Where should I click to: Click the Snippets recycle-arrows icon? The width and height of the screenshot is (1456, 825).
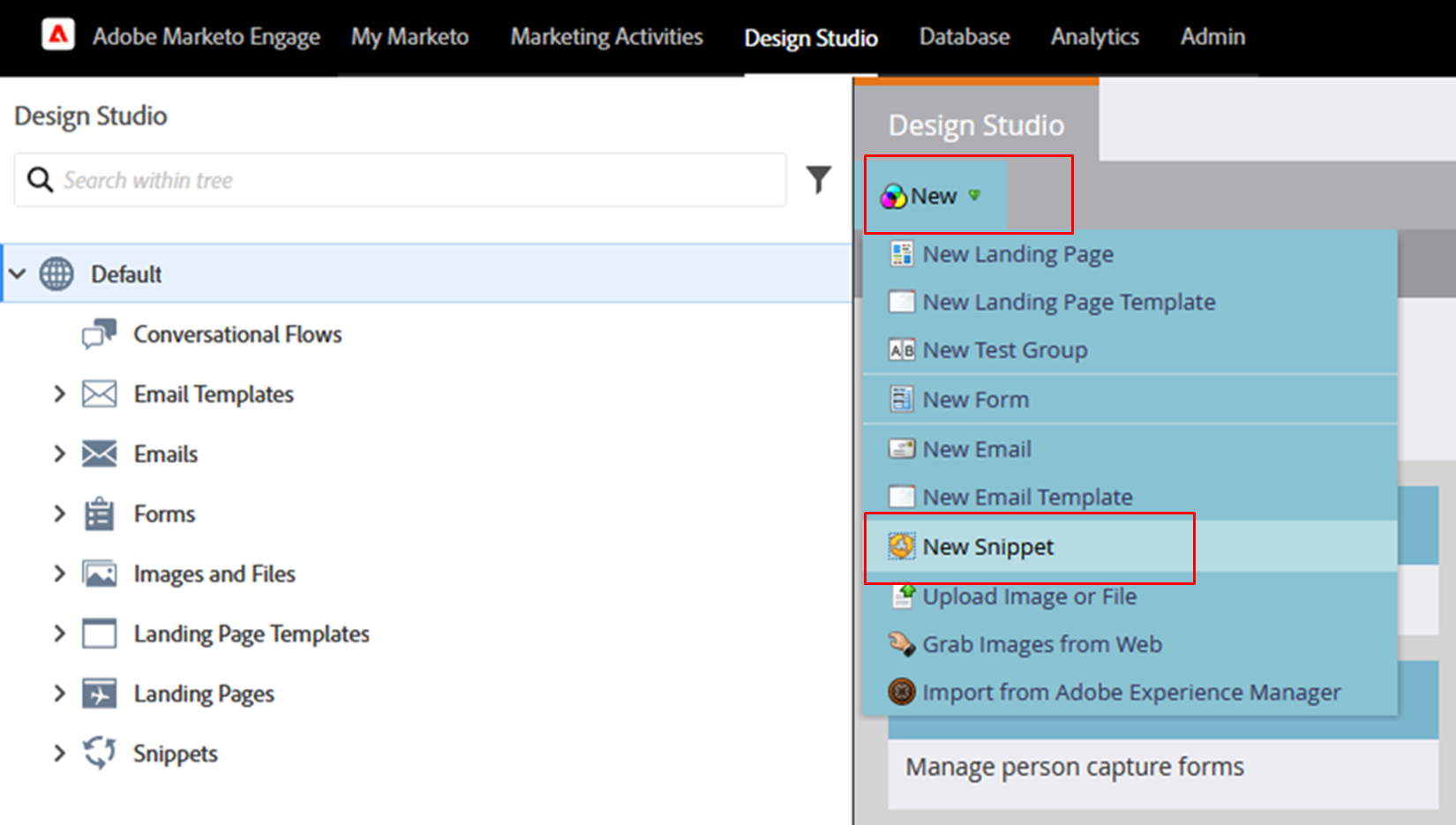[99, 753]
